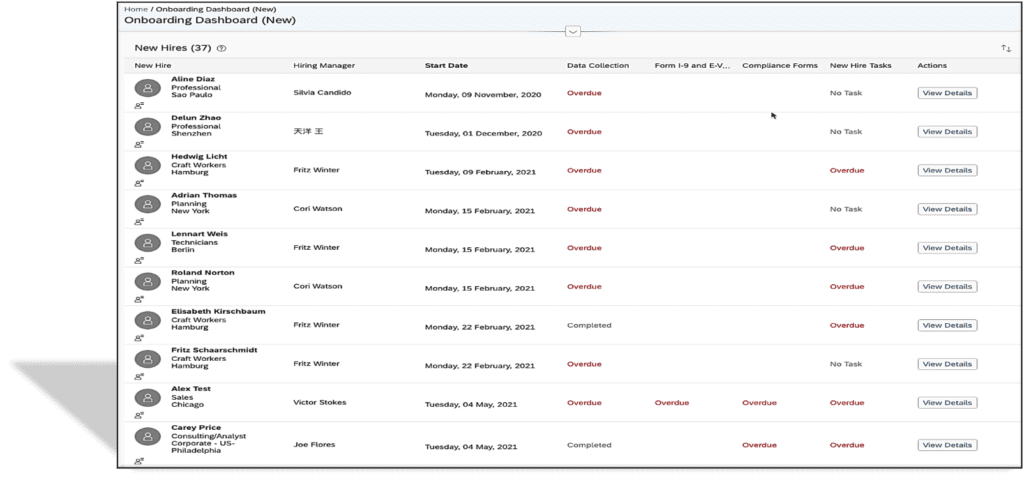Click No Task status for Fritz Schaarschmidt

(846, 364)
